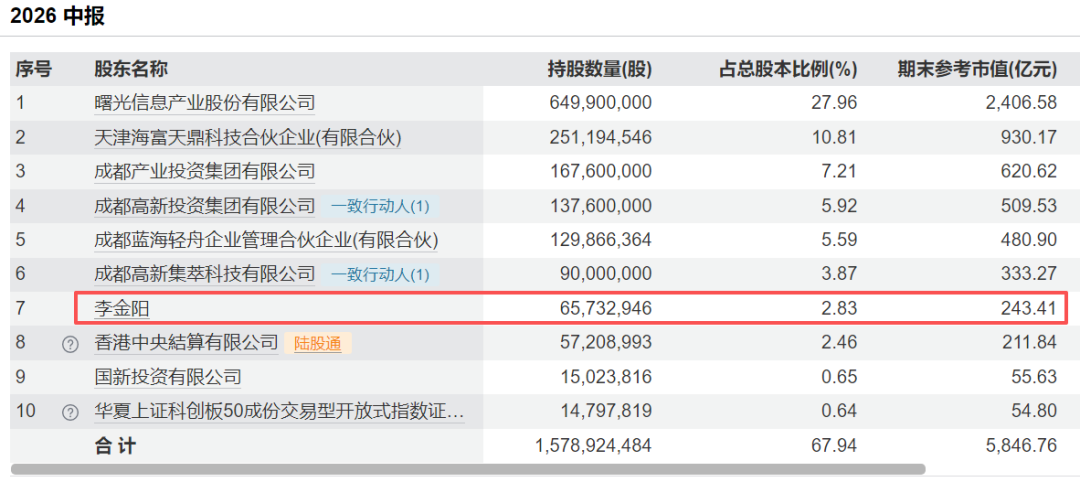Click percentage value 0.65
1080x482 pixels.
click(x=840, y=377)
